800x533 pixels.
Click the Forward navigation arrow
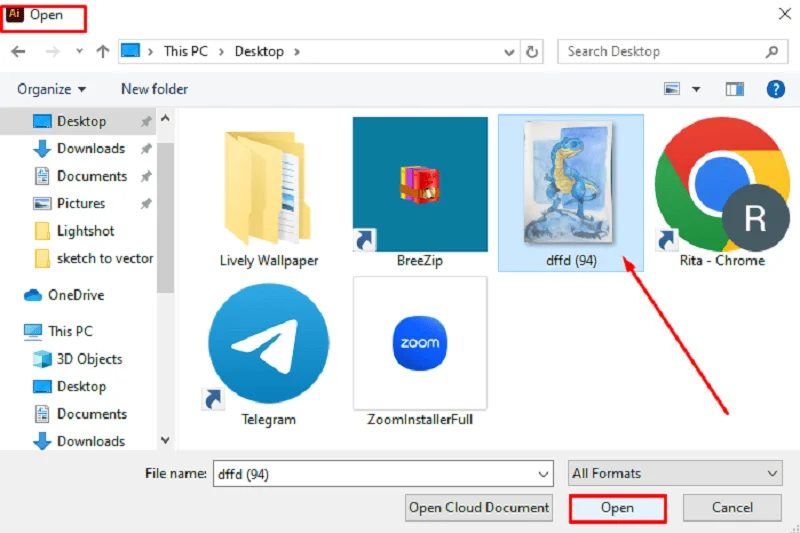52,52
